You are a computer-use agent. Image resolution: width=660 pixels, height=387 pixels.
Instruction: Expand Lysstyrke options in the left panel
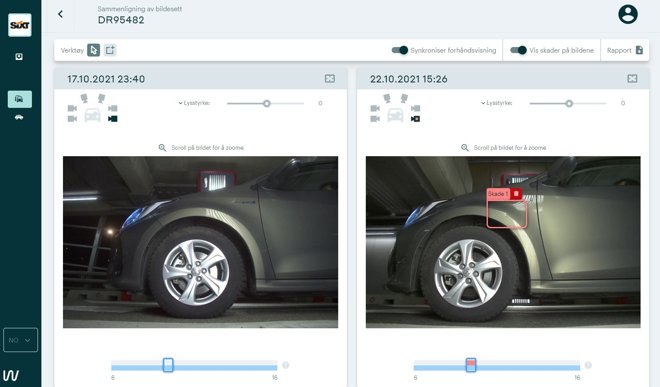[194, 103]
